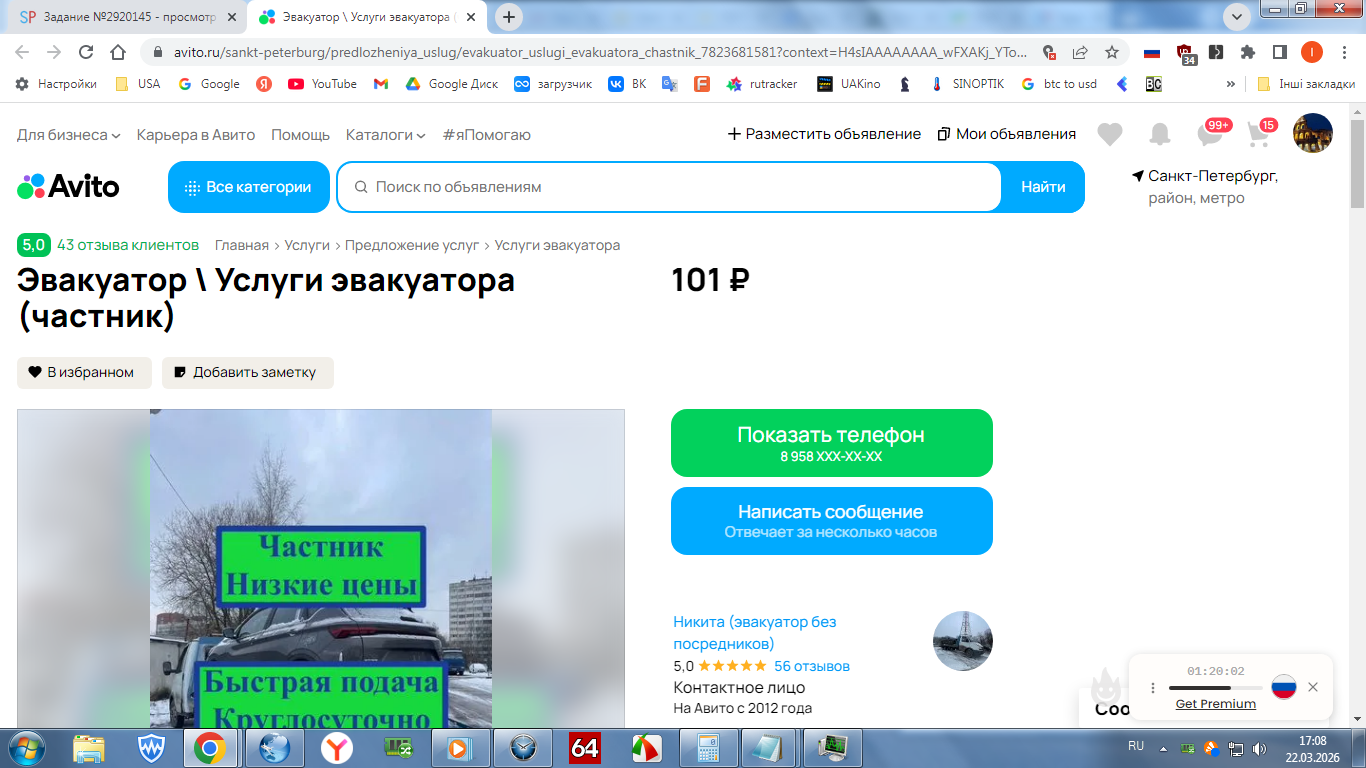
Task: Open favorites heart icon in Avito header
Action: coord(1109,134)
